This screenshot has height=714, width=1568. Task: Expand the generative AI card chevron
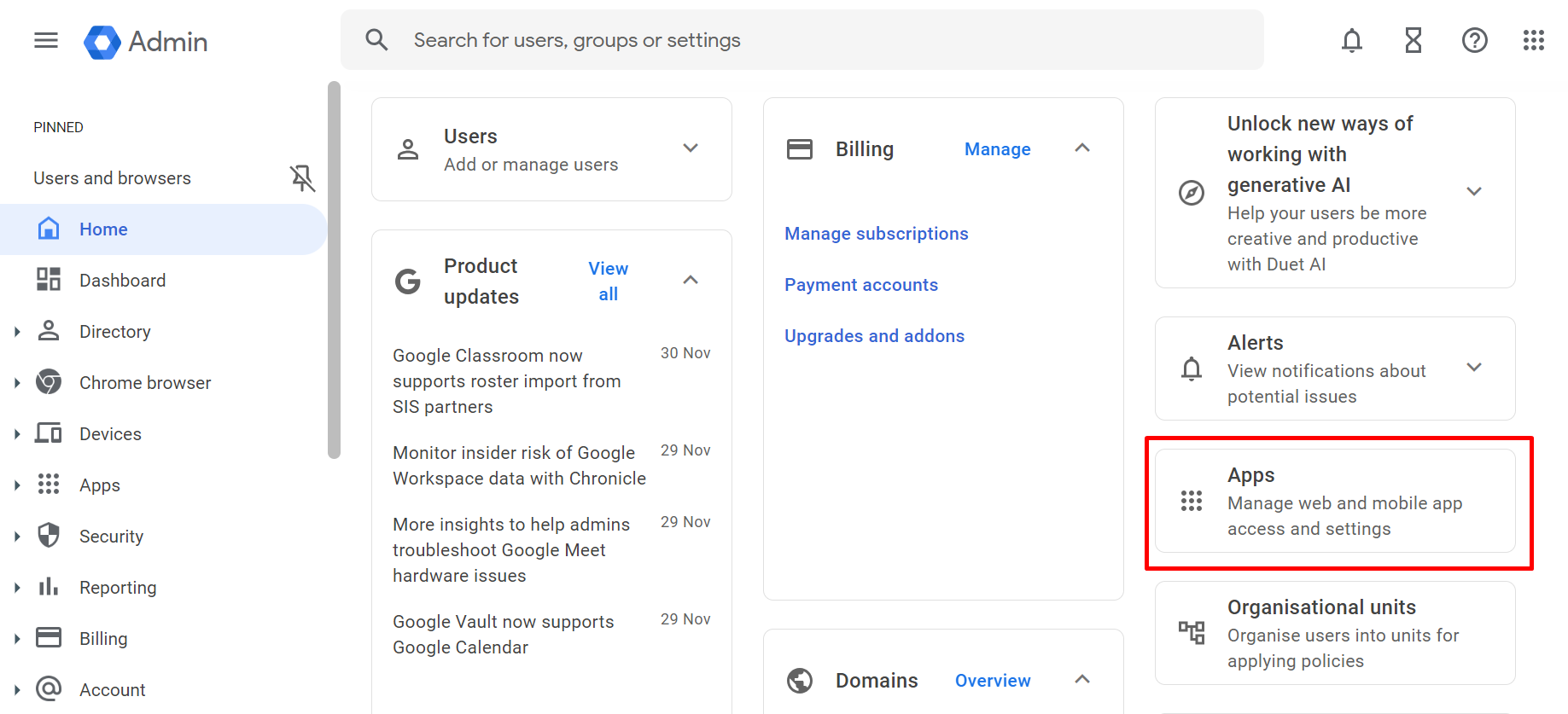tap(1474, 191)
